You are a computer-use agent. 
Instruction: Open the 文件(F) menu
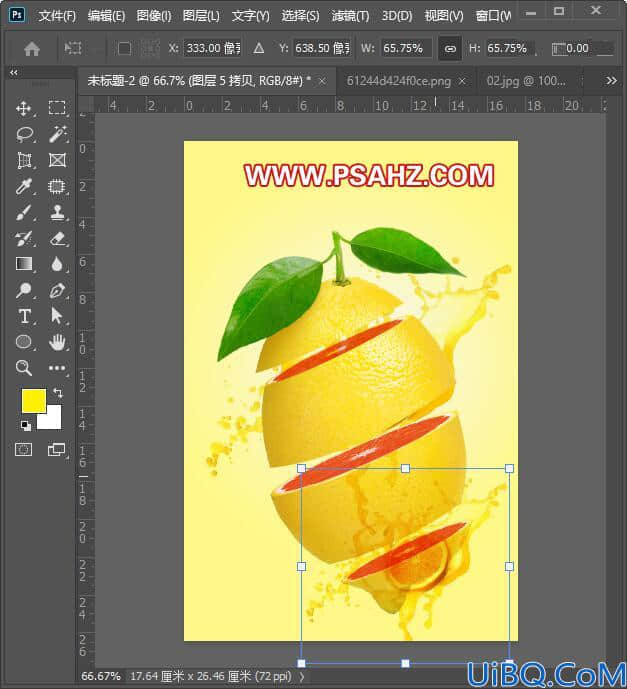[57, 16]
